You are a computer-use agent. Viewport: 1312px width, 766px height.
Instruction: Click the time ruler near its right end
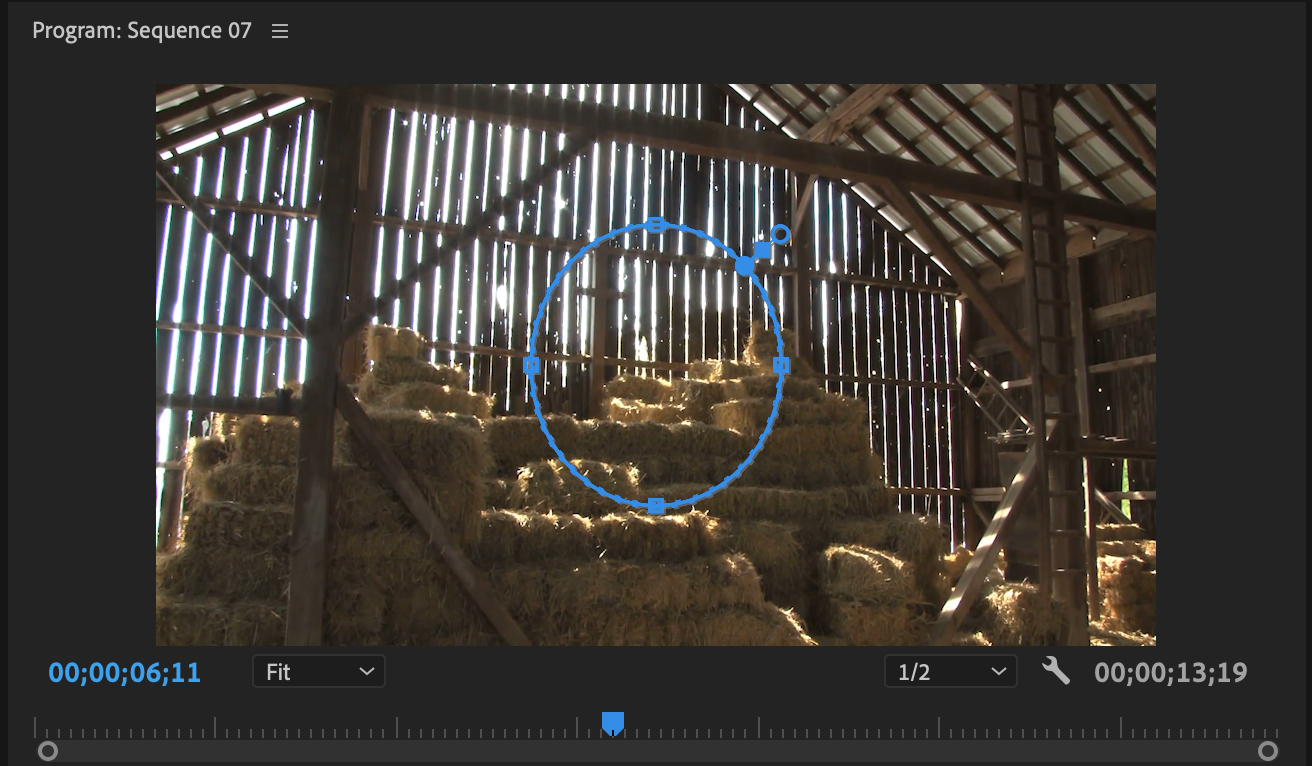pyautogui.click(x=1240, y=728)
